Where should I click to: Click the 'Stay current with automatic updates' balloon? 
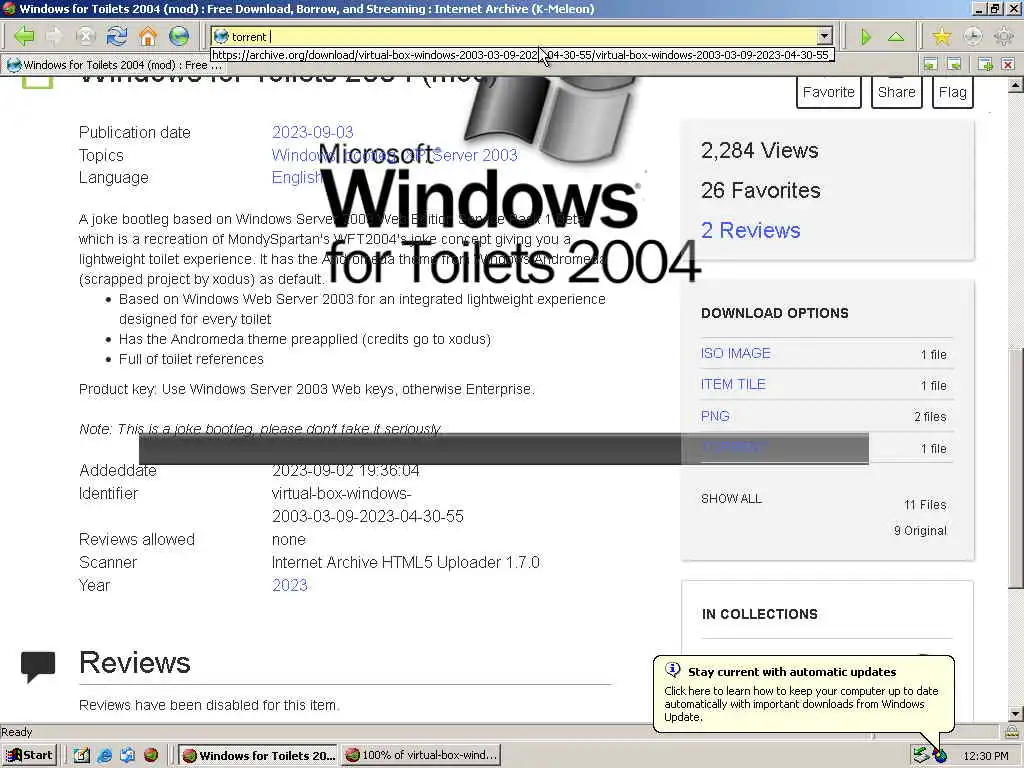tap(804, 694)
